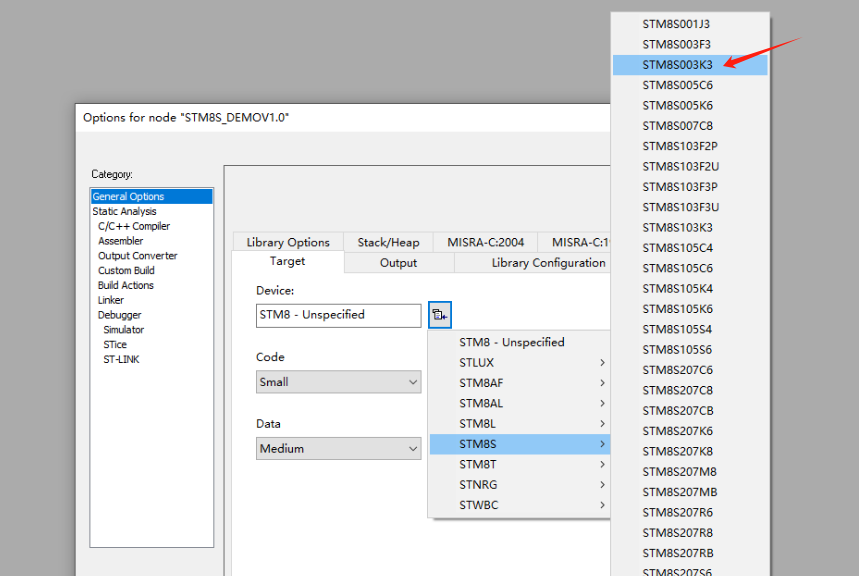Open the Library Configuration tab
This screenshot has width=859, height=576.
[x=532, y=263]
